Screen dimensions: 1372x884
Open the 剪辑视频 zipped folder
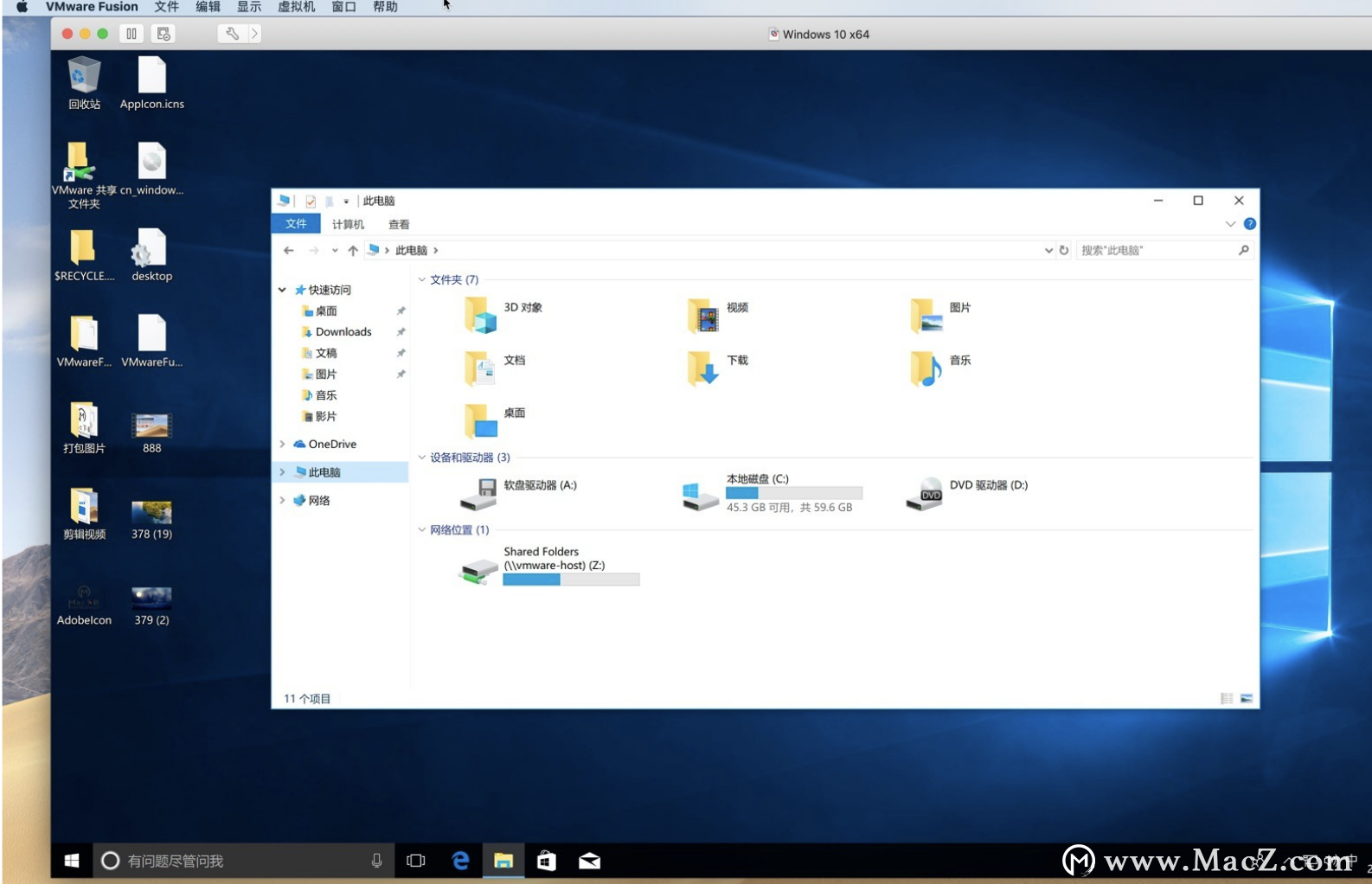[84, 514]
